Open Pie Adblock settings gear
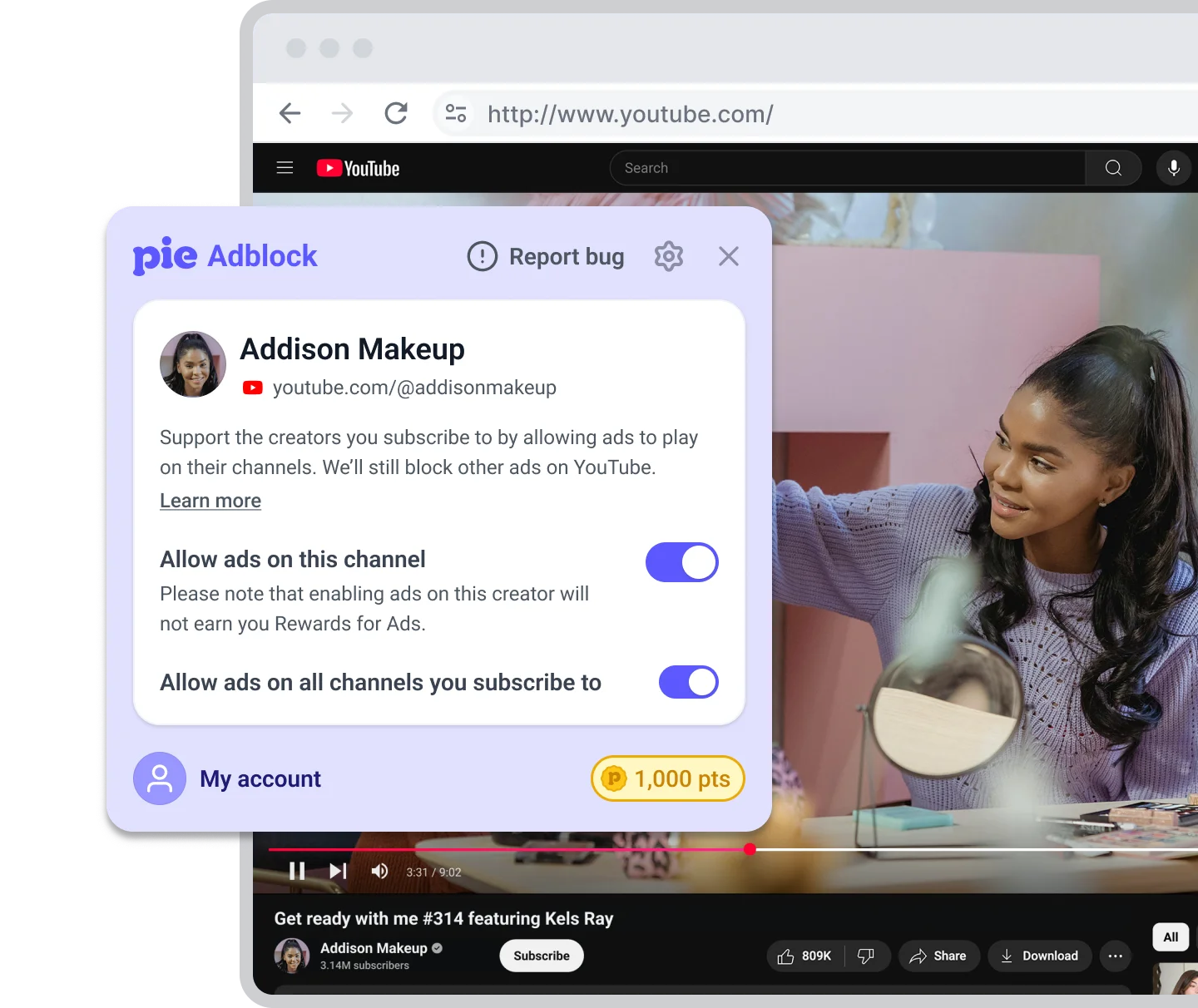 coord(668,256)
